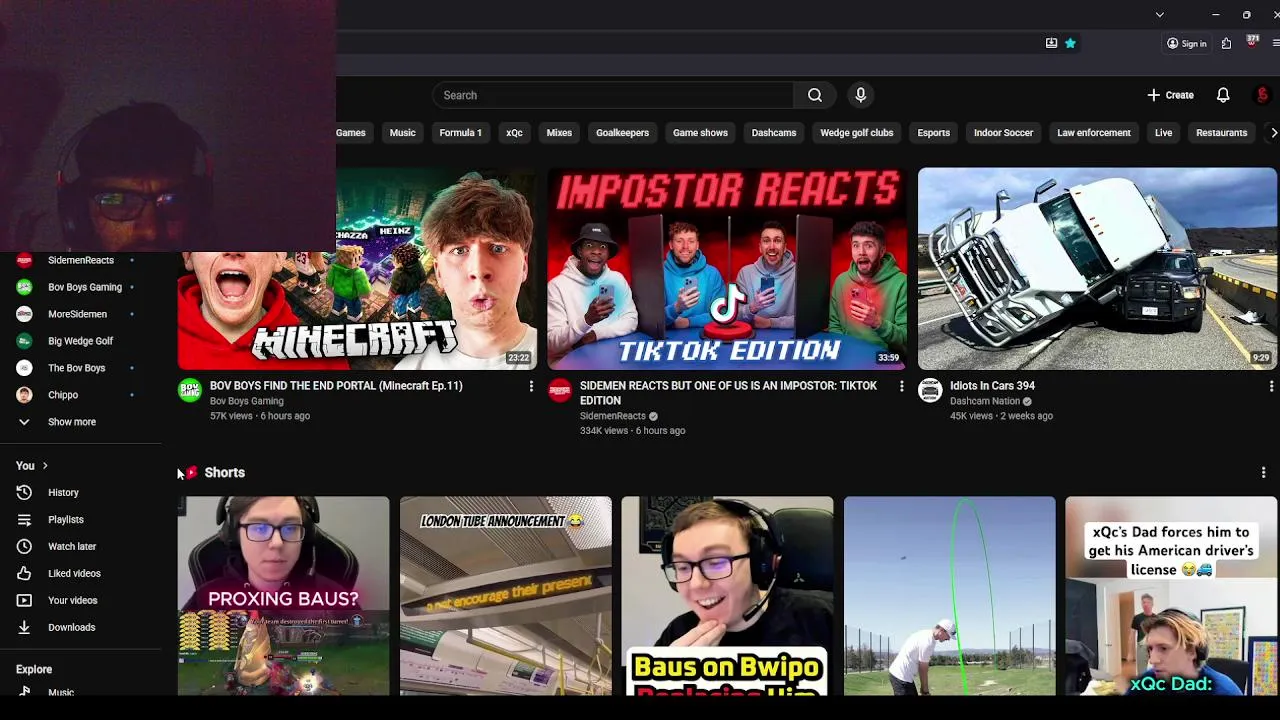Open SidemenReacts subscription channel
This screenshot has height=720, width=1280.
(81, 260)
